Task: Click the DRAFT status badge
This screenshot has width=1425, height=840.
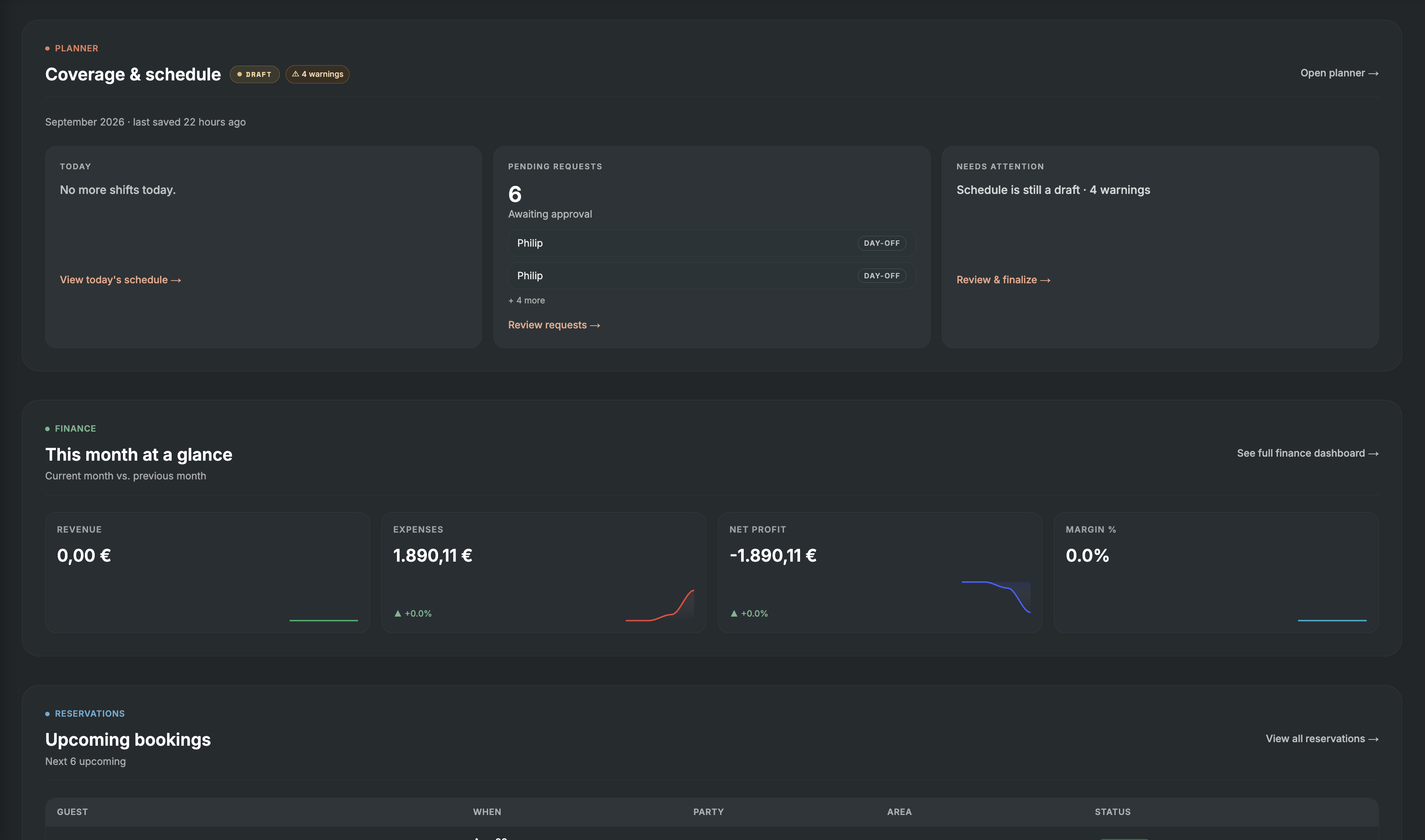Action: [x=254, y=74]
